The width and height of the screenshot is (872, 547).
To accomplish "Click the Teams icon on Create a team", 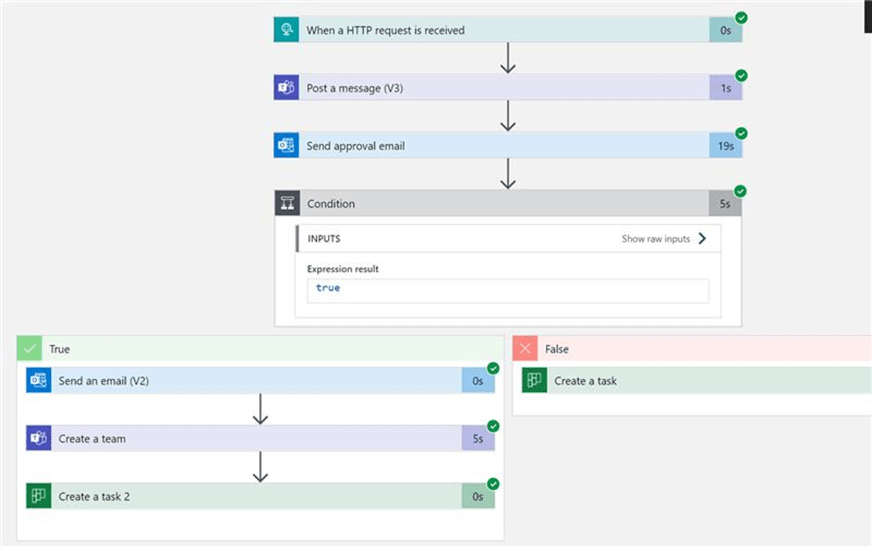I will (x=39, y=439).
